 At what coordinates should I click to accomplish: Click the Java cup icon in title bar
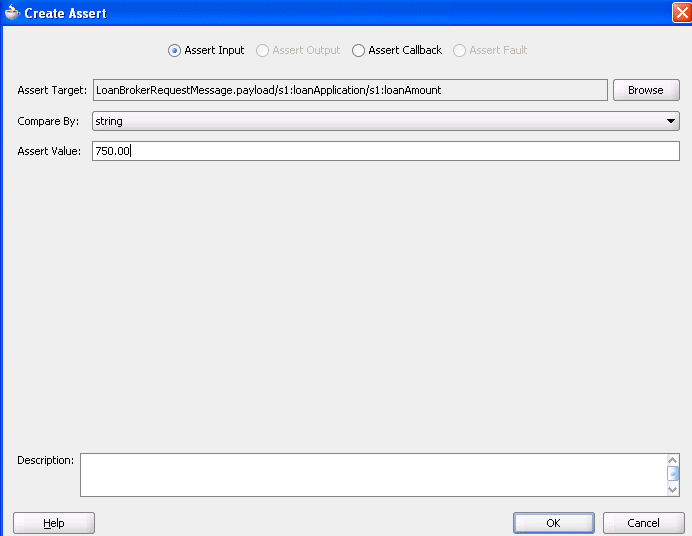click(x=12, y=13)
